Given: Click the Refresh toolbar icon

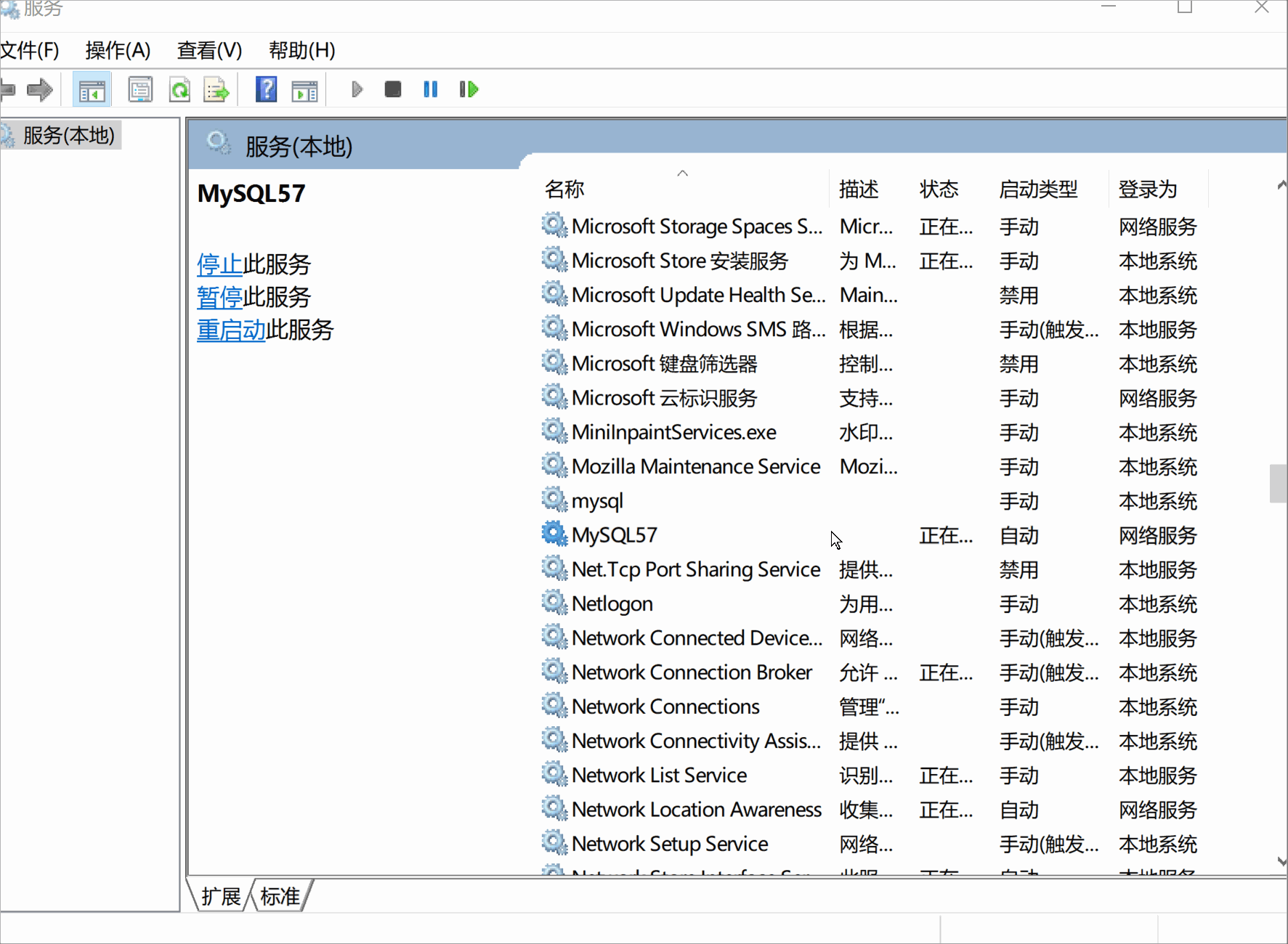Looking at the screenshot, I should [179, 90].
